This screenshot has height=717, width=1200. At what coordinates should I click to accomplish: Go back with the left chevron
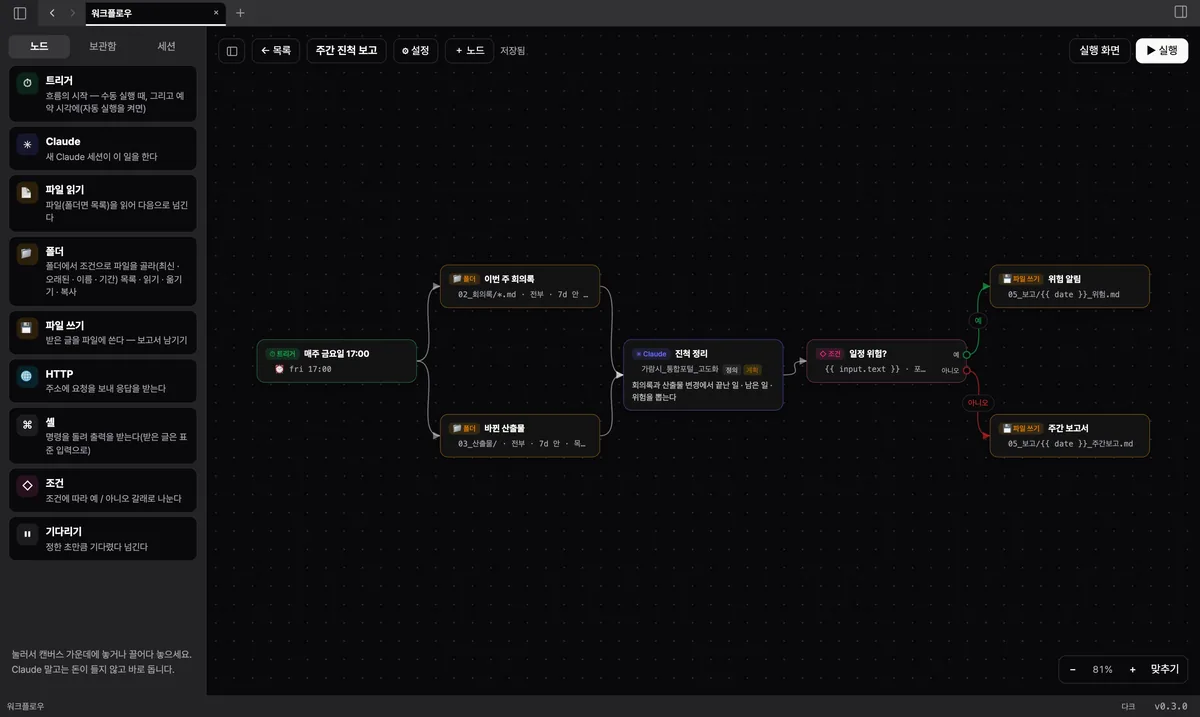tap(52, 13)
